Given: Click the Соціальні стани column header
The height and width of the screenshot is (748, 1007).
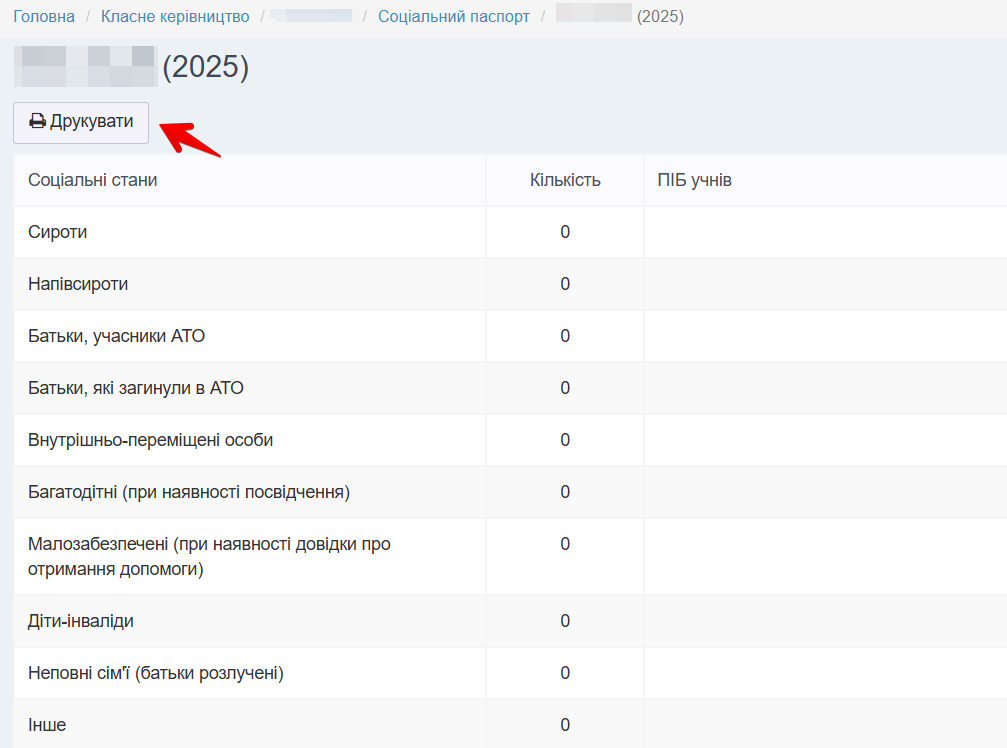Looking at the screenshot, I should [93, 180].
